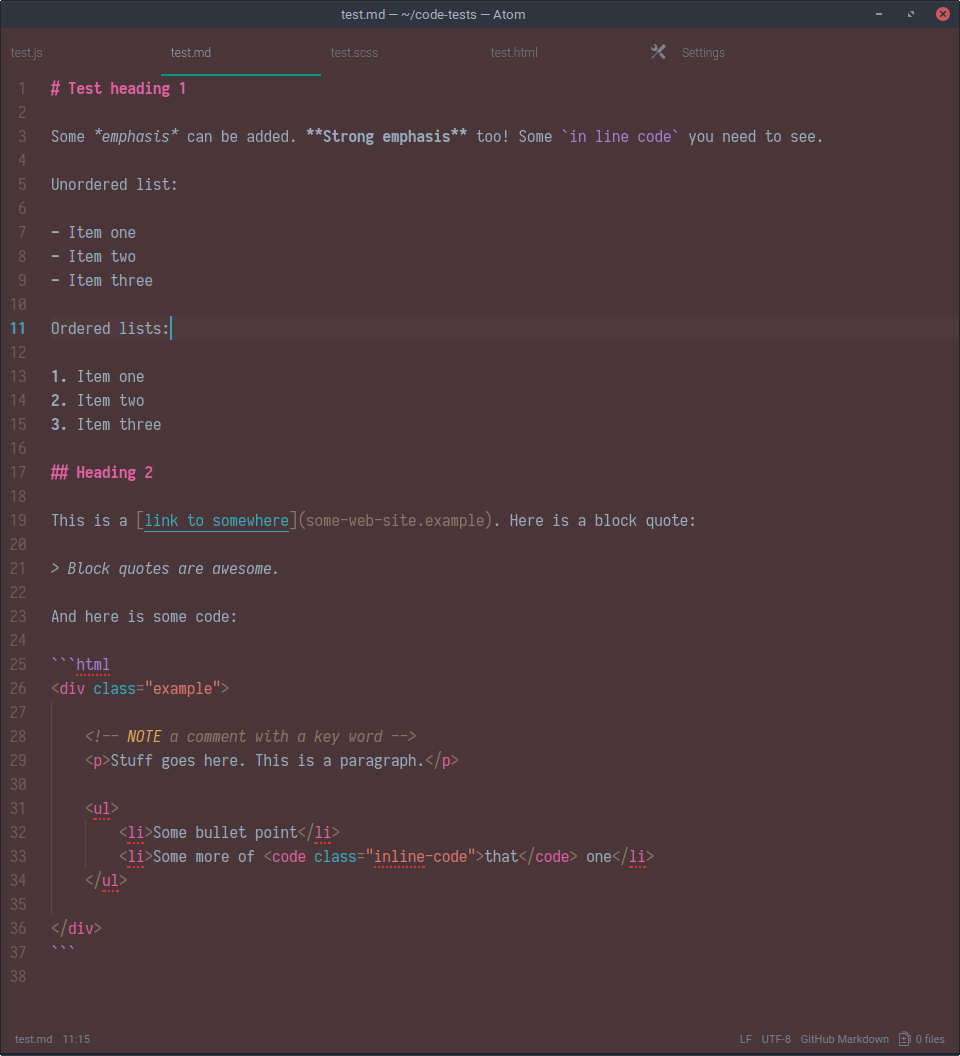Open the test.html tab
960x1056 pixels.
[514, 53]
